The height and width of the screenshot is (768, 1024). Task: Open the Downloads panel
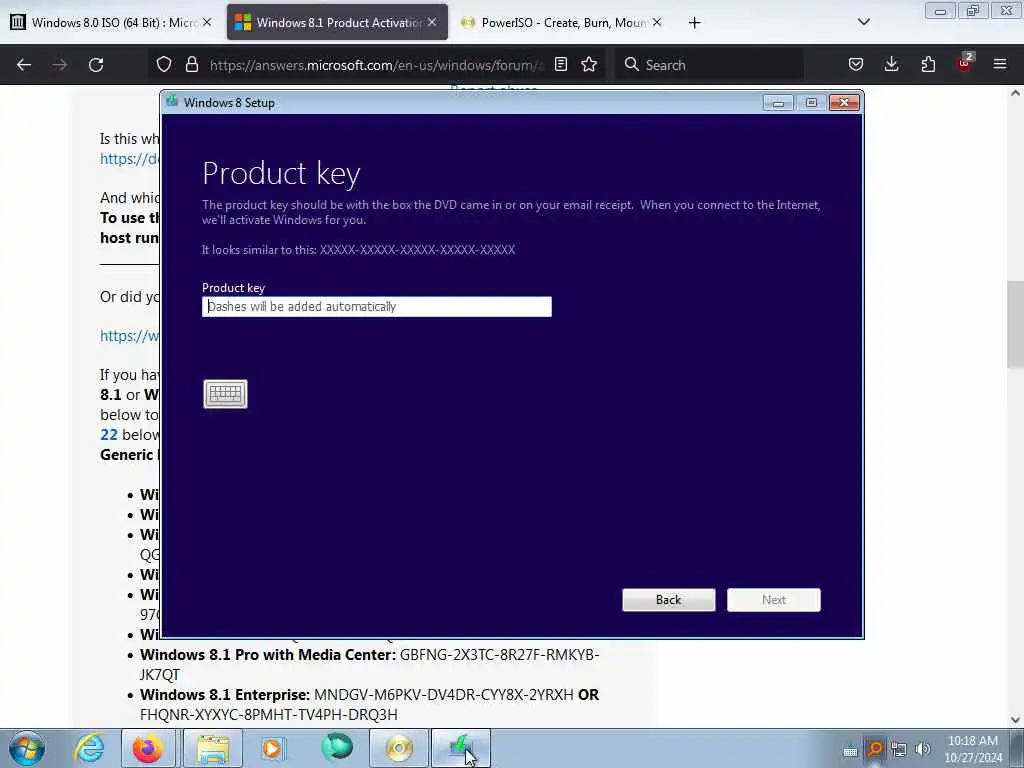click(891, 64)
